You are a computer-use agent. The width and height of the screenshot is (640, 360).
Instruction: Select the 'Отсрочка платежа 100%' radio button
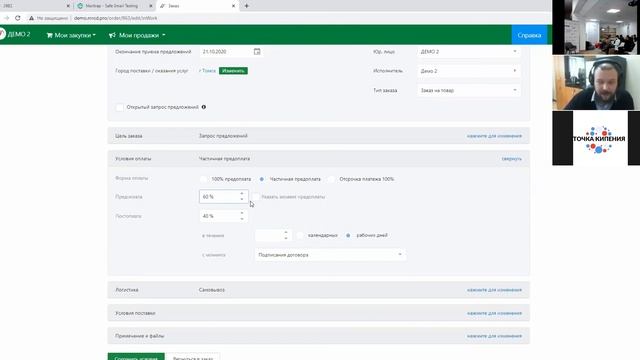coord(331,179)
